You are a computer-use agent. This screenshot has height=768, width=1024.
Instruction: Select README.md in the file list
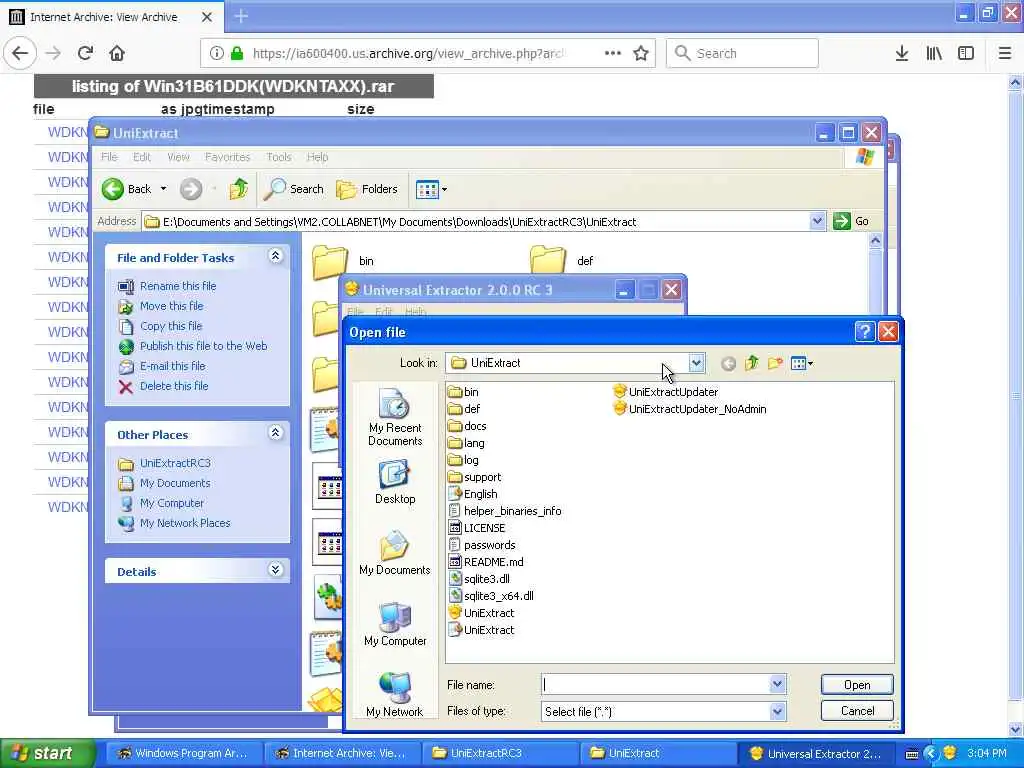click(487, 562)
